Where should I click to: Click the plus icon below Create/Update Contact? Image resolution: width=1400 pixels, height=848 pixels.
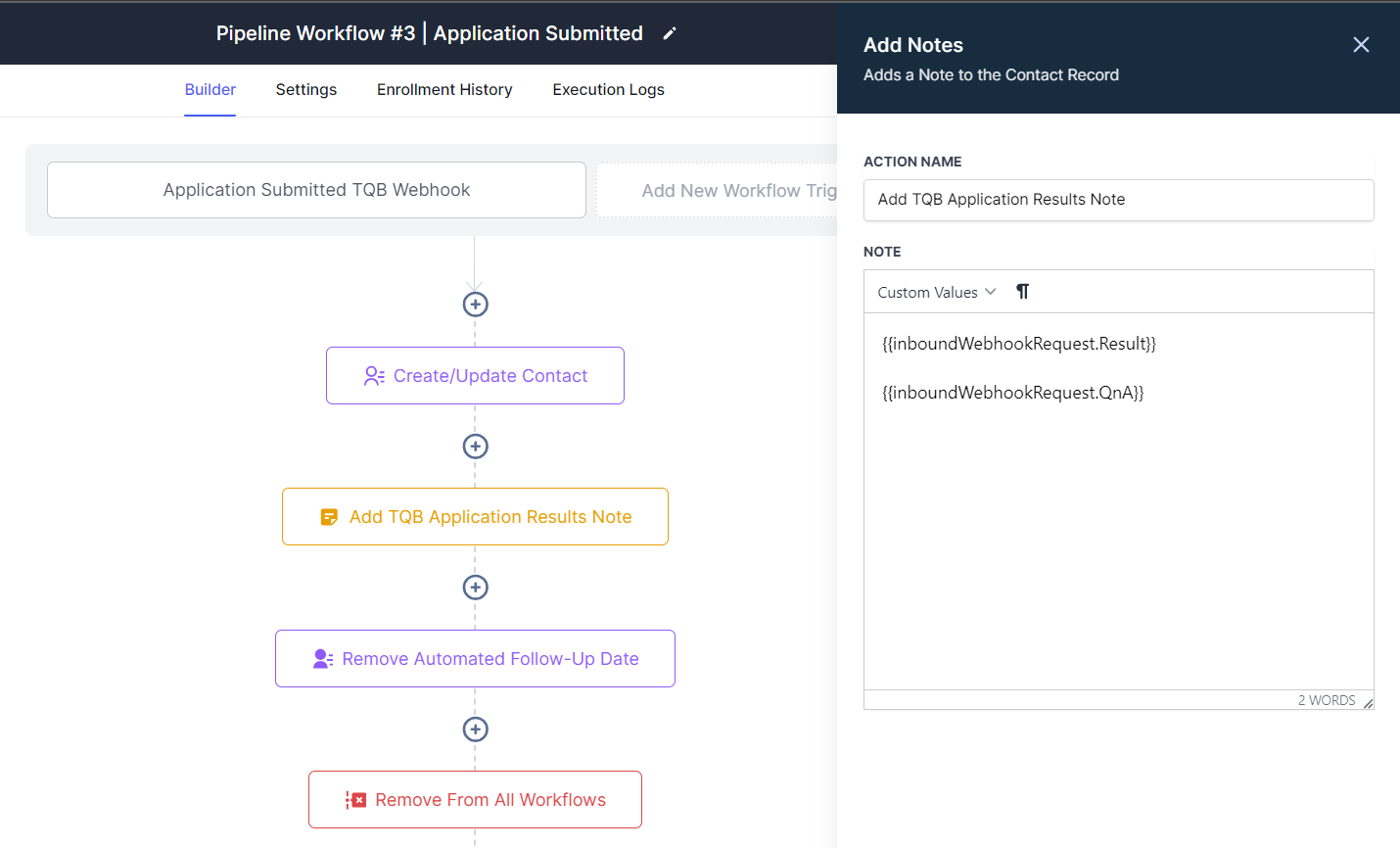click(475, 446)
